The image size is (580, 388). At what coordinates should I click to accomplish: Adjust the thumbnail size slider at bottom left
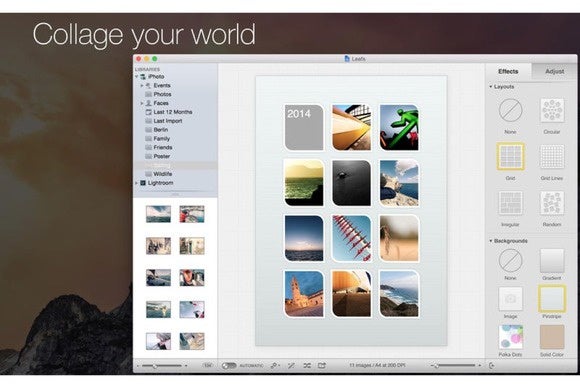(162, 365)
